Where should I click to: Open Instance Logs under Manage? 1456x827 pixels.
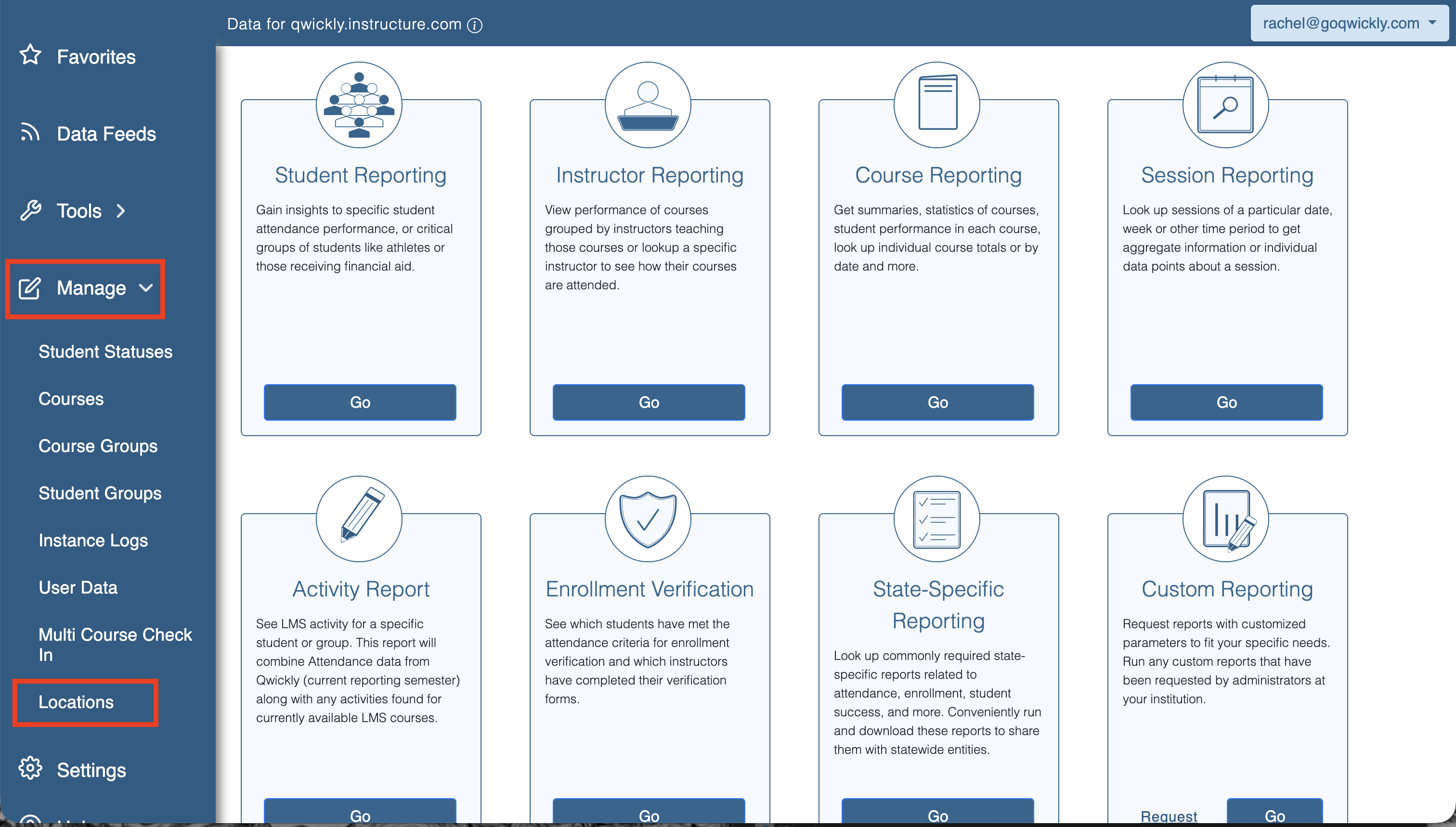click(93, 540)
